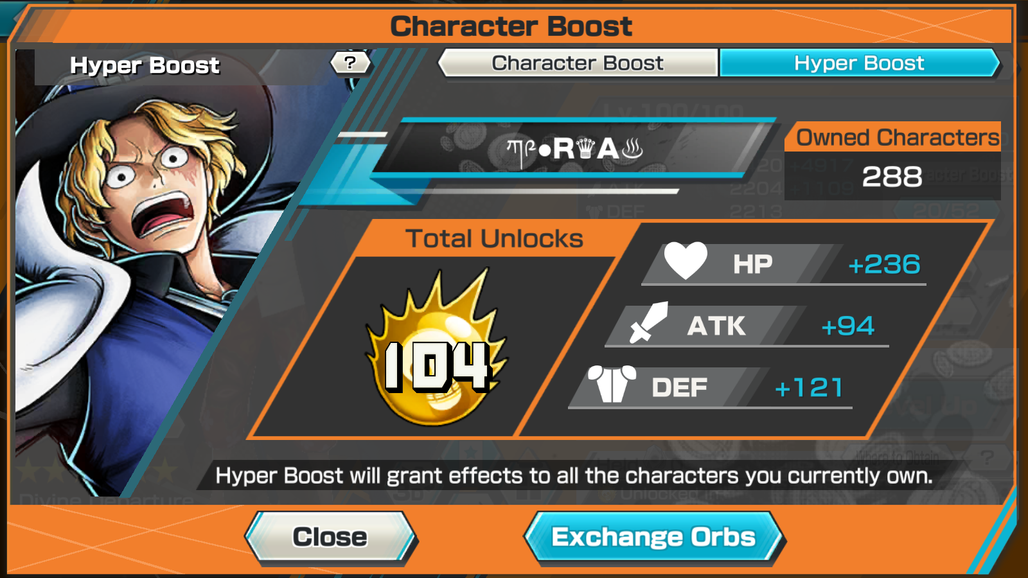This screenshot has width=1028, height=578.
Task: Tap the golden orb Total Unlocks icon
Action: click(x=435, y=348)
